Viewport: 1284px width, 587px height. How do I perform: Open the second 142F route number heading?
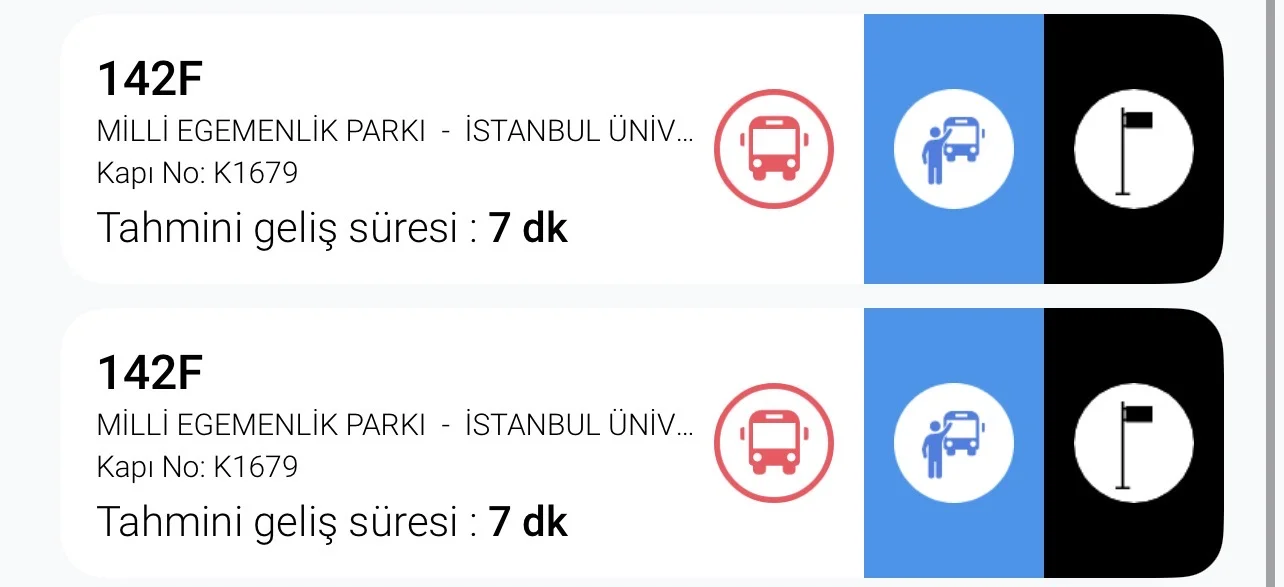pyautogui.click(x=150, y=374)
